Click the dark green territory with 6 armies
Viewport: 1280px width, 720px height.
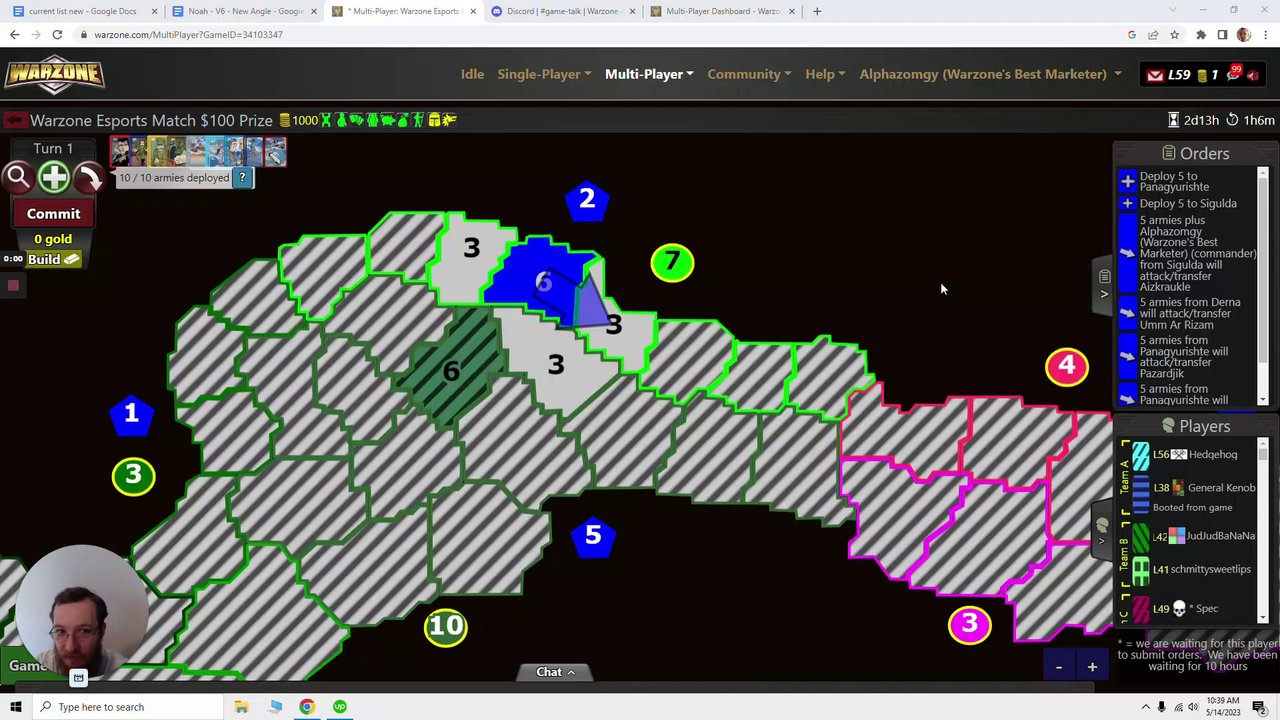tap(452, 370)
